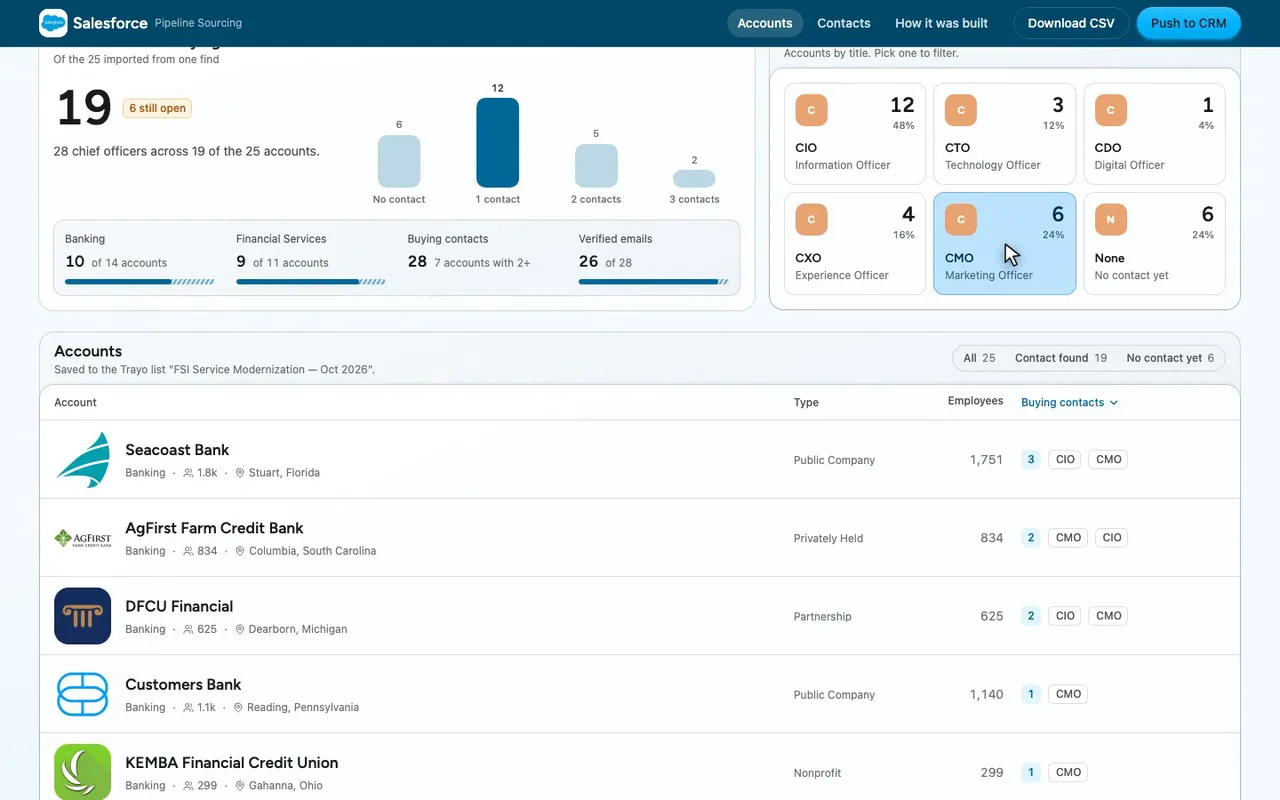Open the How it was built tab
1280x800 pixels.
point(941,23)
